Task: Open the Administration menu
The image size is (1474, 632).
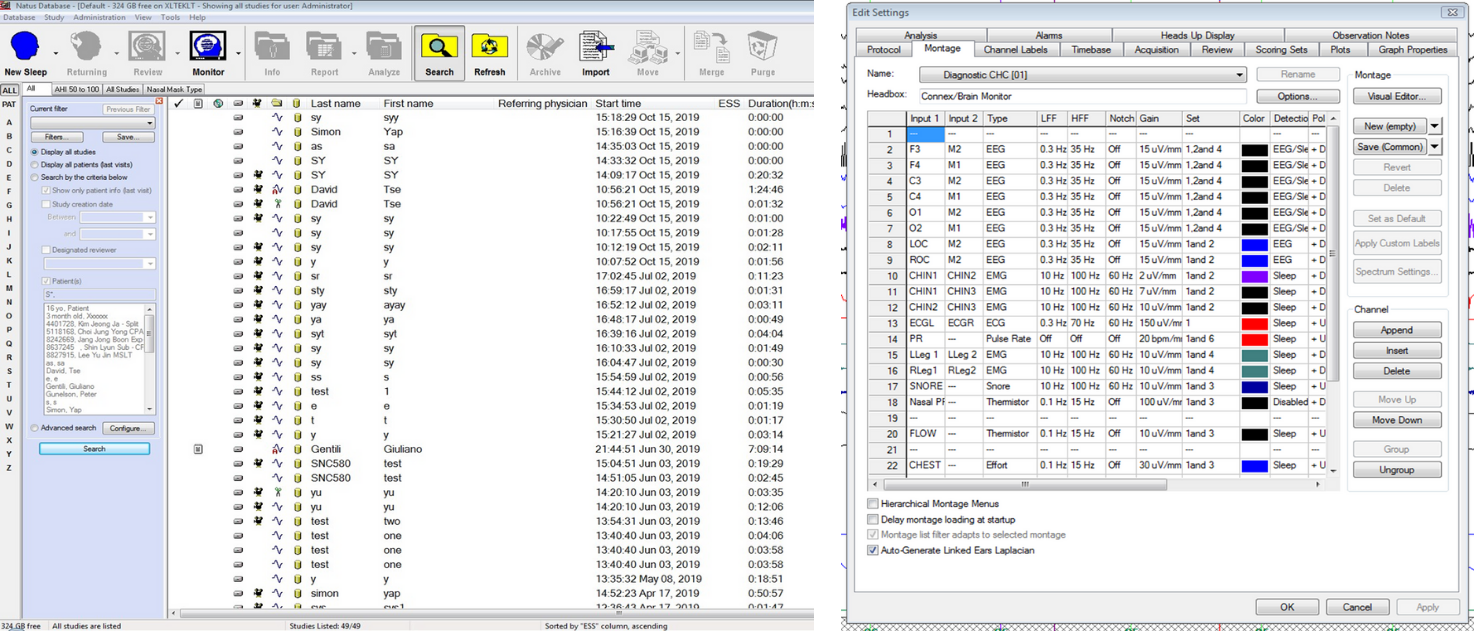Action: [x=99, y=18]
